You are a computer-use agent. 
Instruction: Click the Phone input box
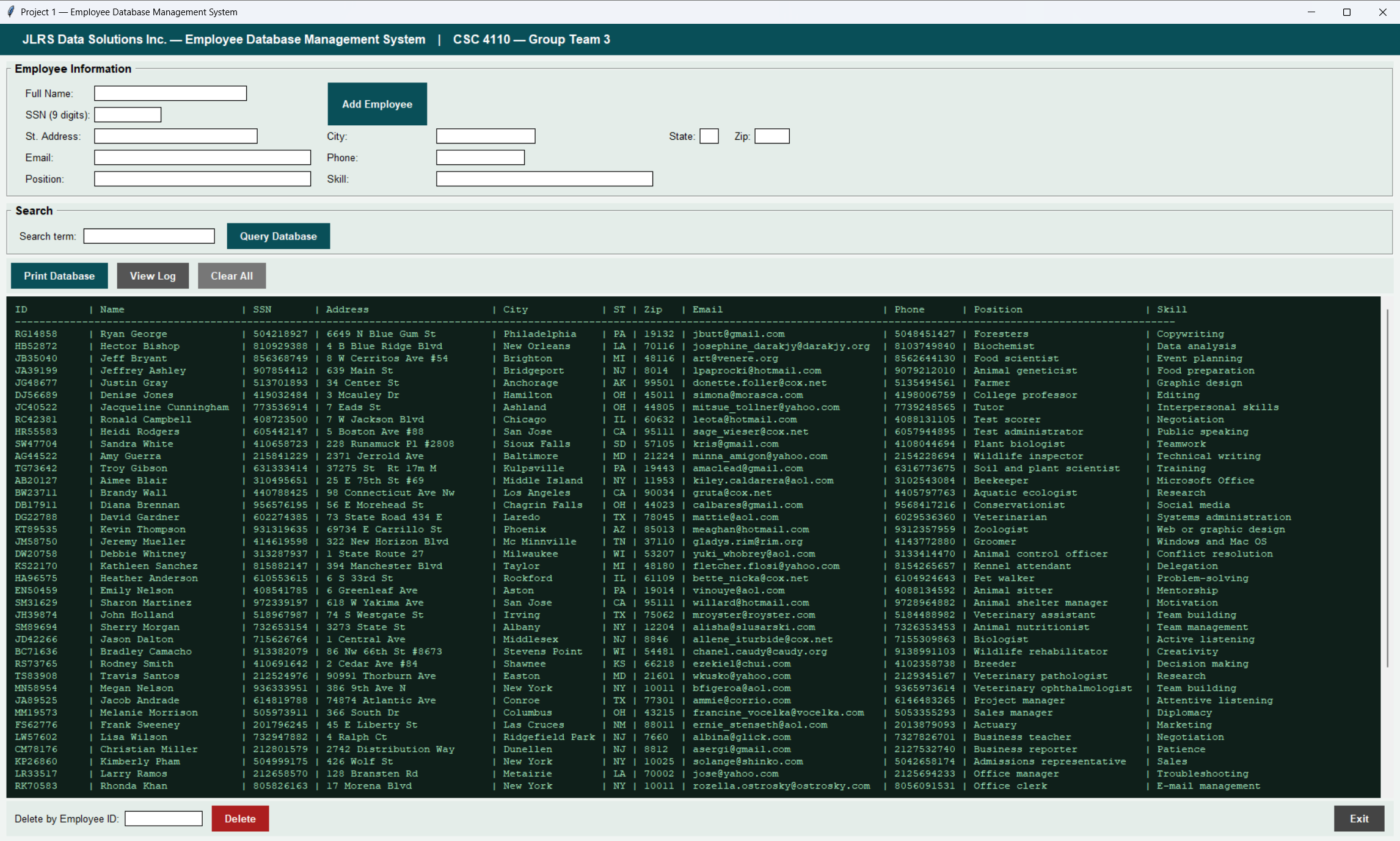[479, 157]
